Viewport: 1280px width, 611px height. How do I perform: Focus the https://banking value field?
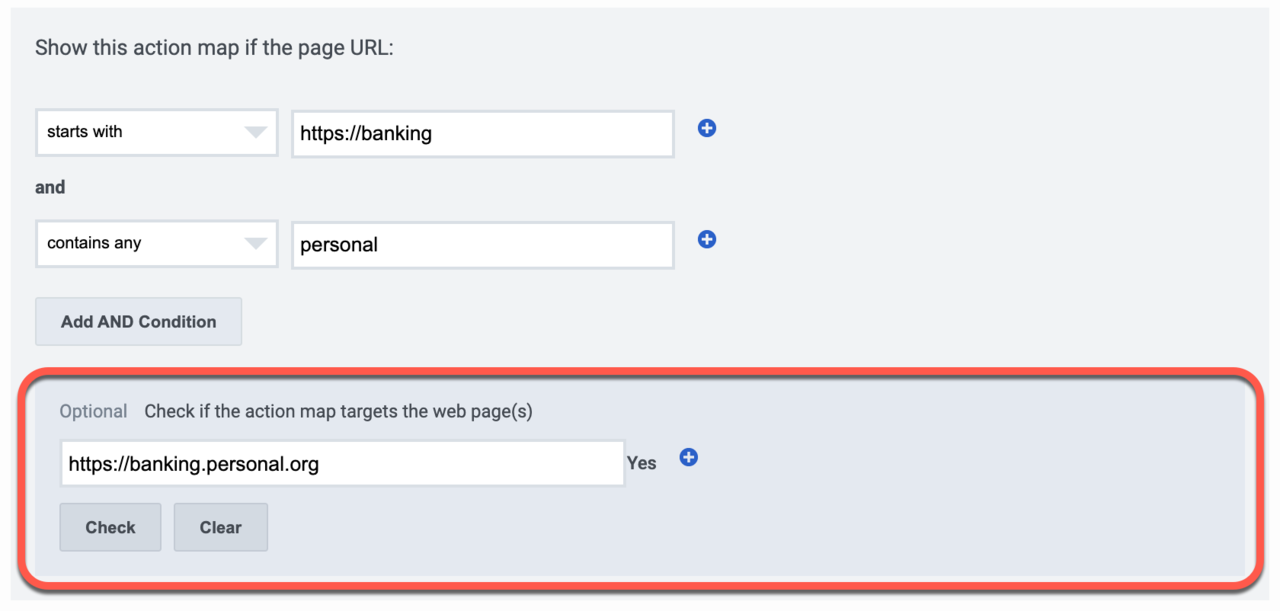coord(483,133)
